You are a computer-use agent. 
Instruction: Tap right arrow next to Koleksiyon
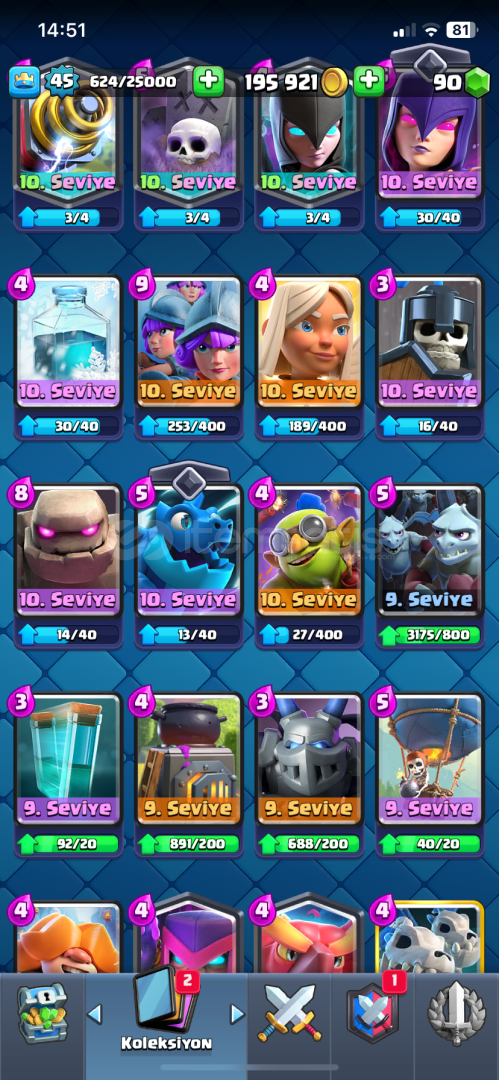tap(236, 1013)
